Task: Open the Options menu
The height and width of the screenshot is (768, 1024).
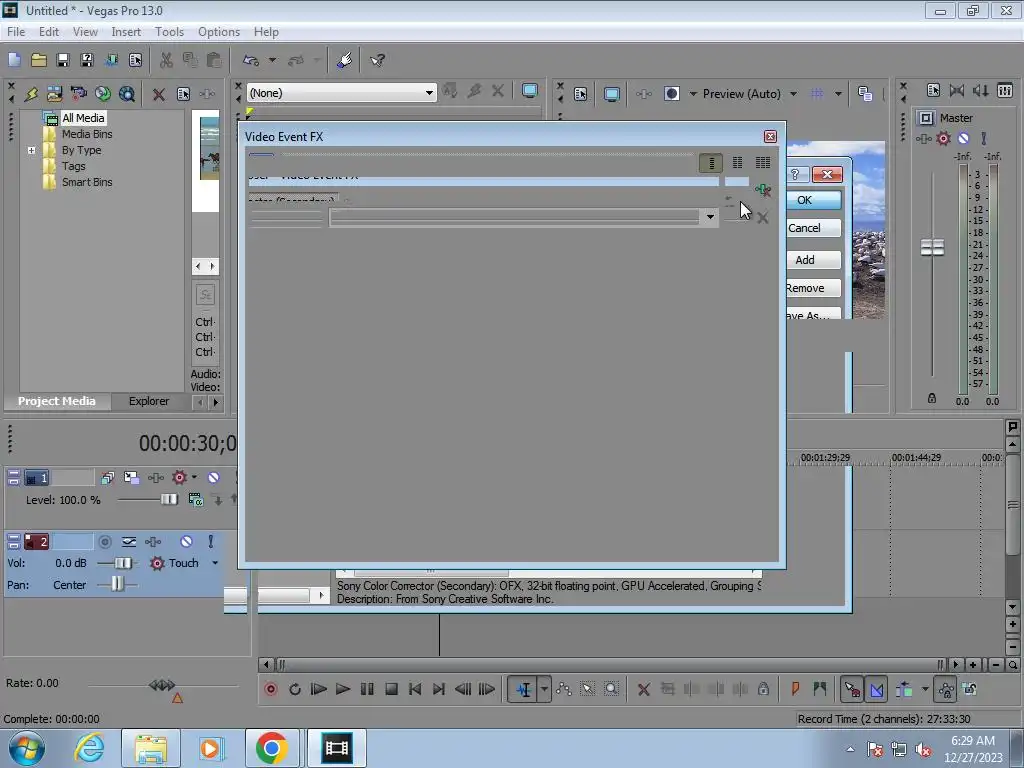Action: 219,31
